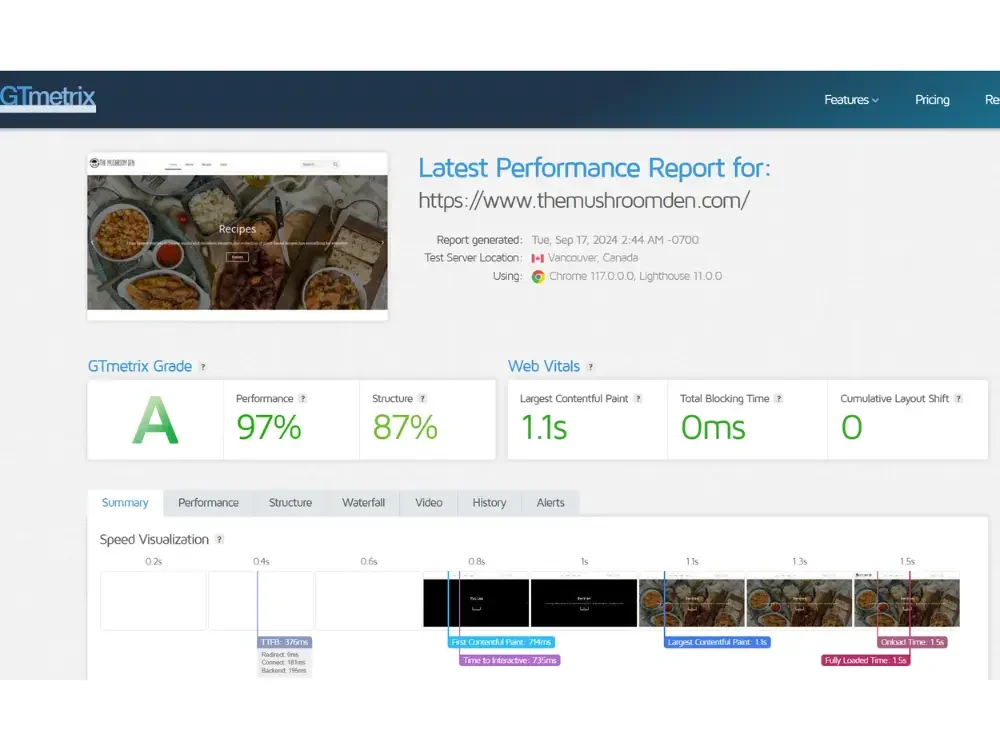Open help for Speed Visualization

[219, 540]
